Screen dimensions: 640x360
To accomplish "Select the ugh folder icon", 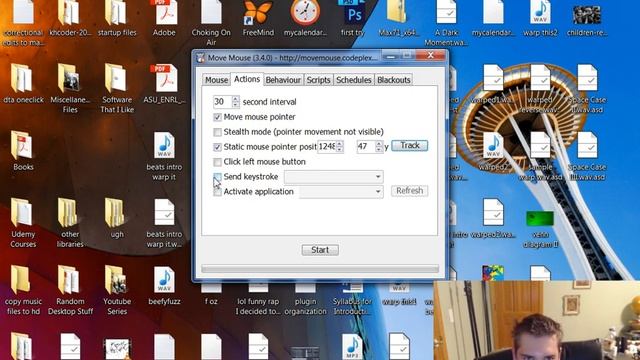I will pos(117,218).
